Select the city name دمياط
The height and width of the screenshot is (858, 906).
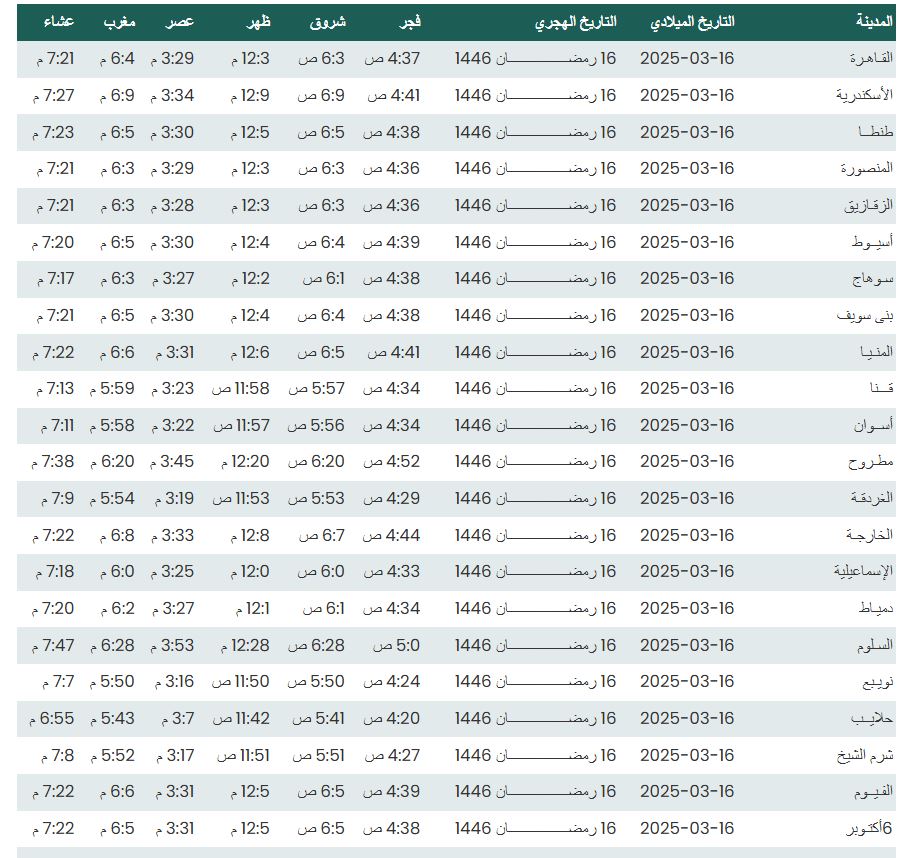coord(876,609)
